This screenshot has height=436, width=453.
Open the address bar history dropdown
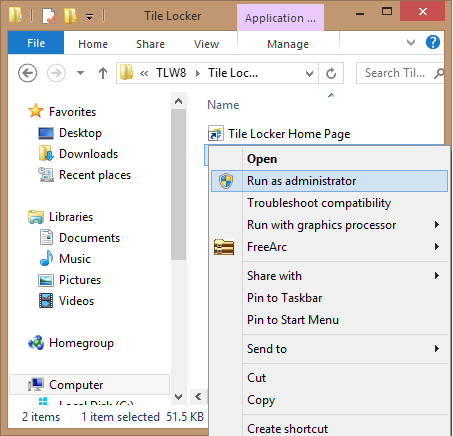pos(309,73)
